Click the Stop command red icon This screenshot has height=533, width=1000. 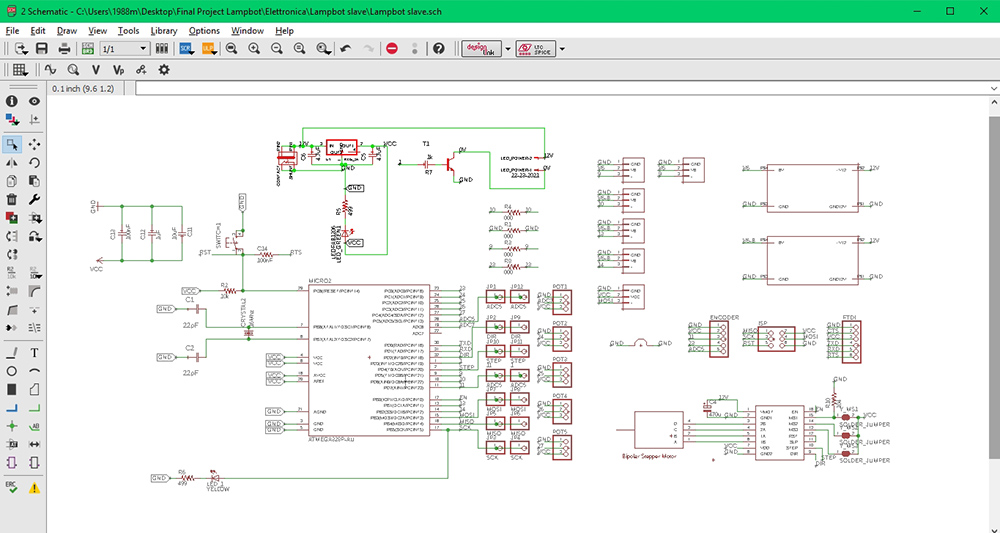click(x=392, y=48)
